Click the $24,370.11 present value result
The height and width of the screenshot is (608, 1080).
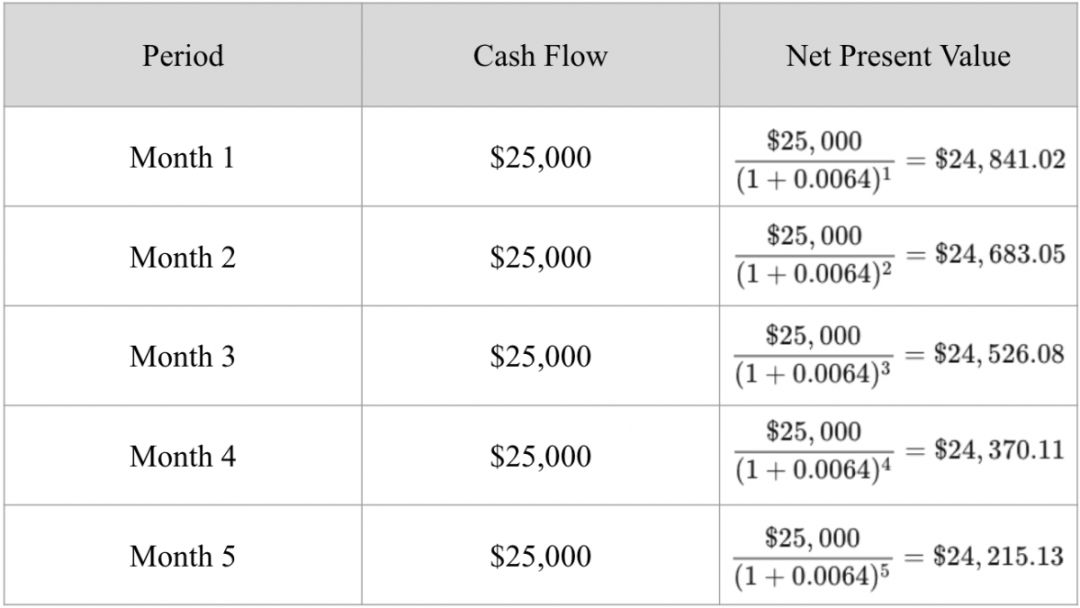coord(999,450)
